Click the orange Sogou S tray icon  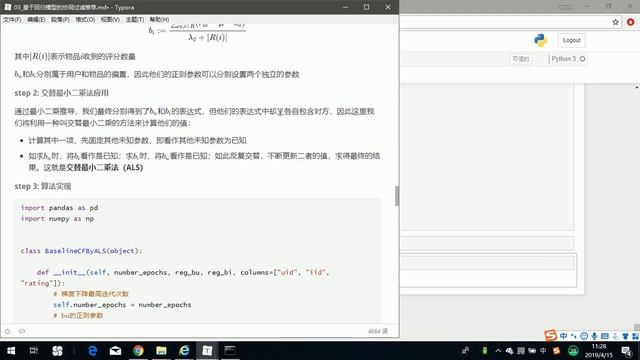[556, 351]
